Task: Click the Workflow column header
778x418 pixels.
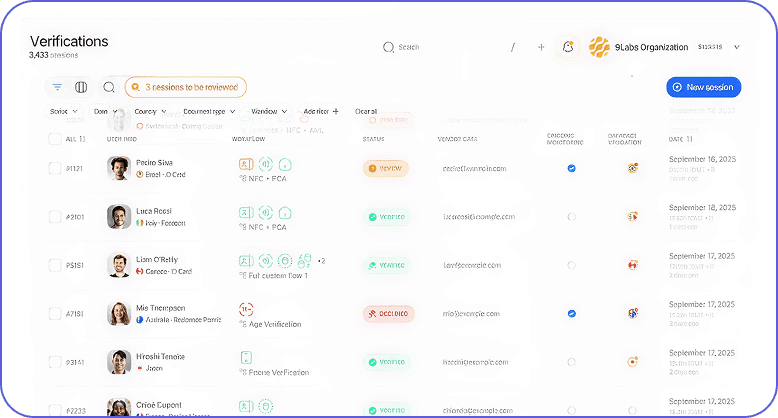Action: coord(248,139)
